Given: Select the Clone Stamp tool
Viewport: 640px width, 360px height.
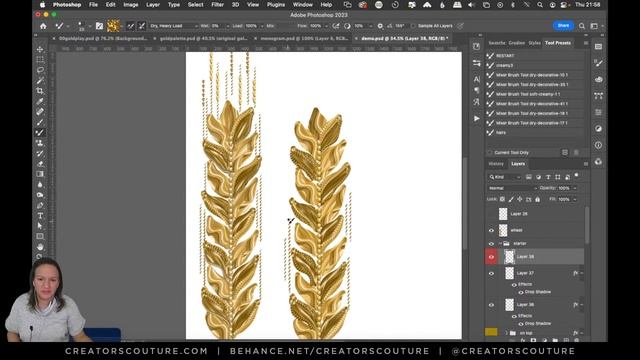Looking at the screenshot, I should point(40,143).
